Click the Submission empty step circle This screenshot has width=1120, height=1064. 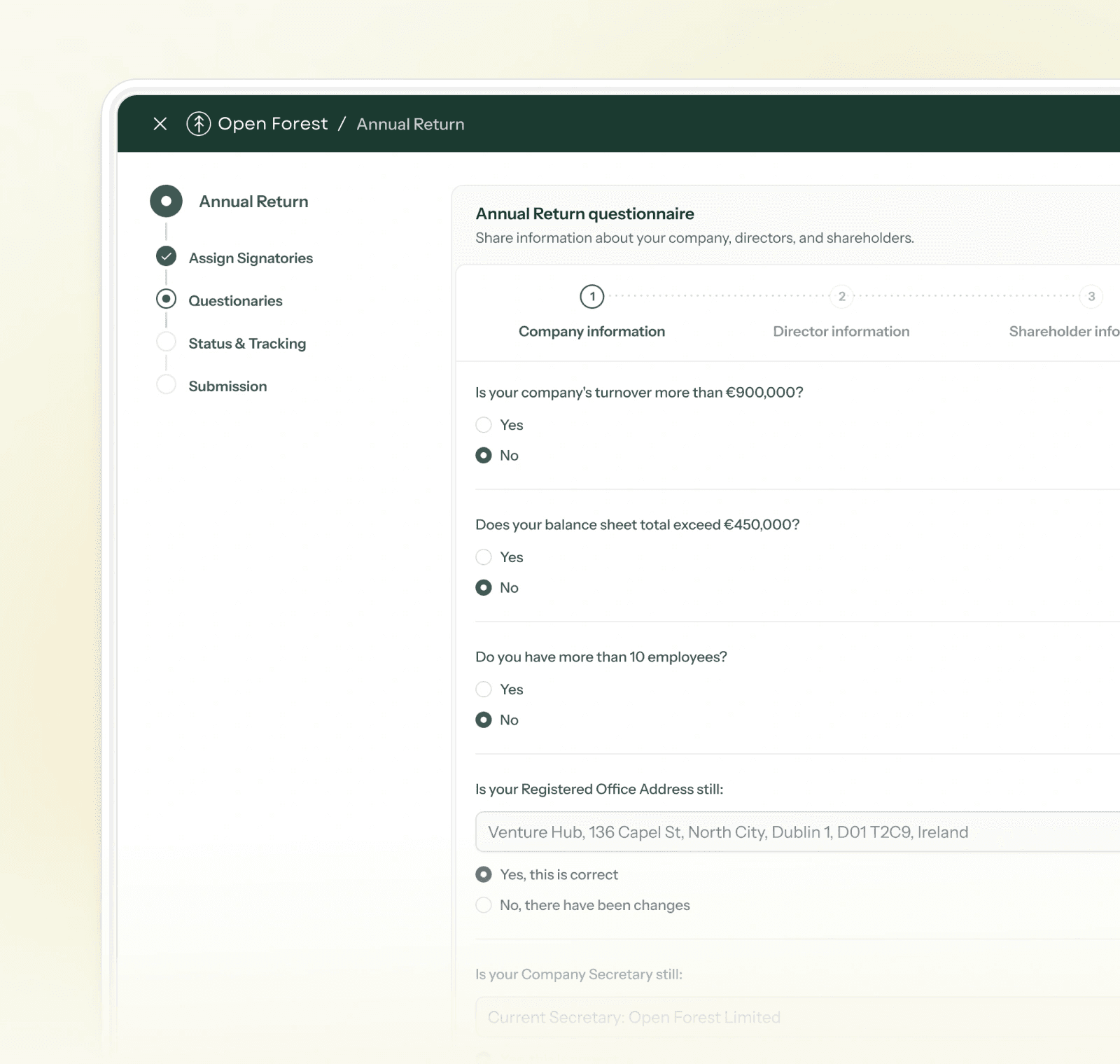166,384
